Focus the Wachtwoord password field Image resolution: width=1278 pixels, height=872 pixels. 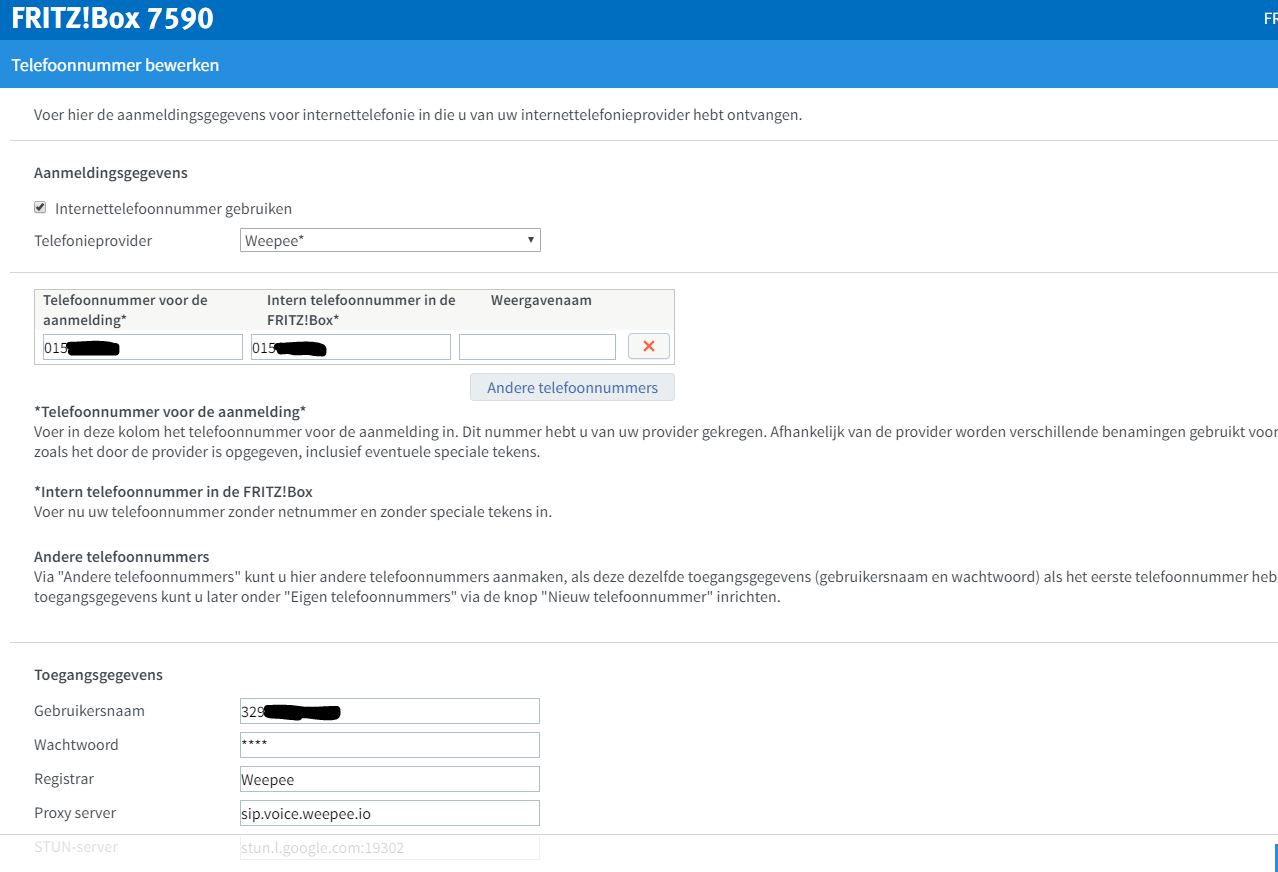point(389,745)
